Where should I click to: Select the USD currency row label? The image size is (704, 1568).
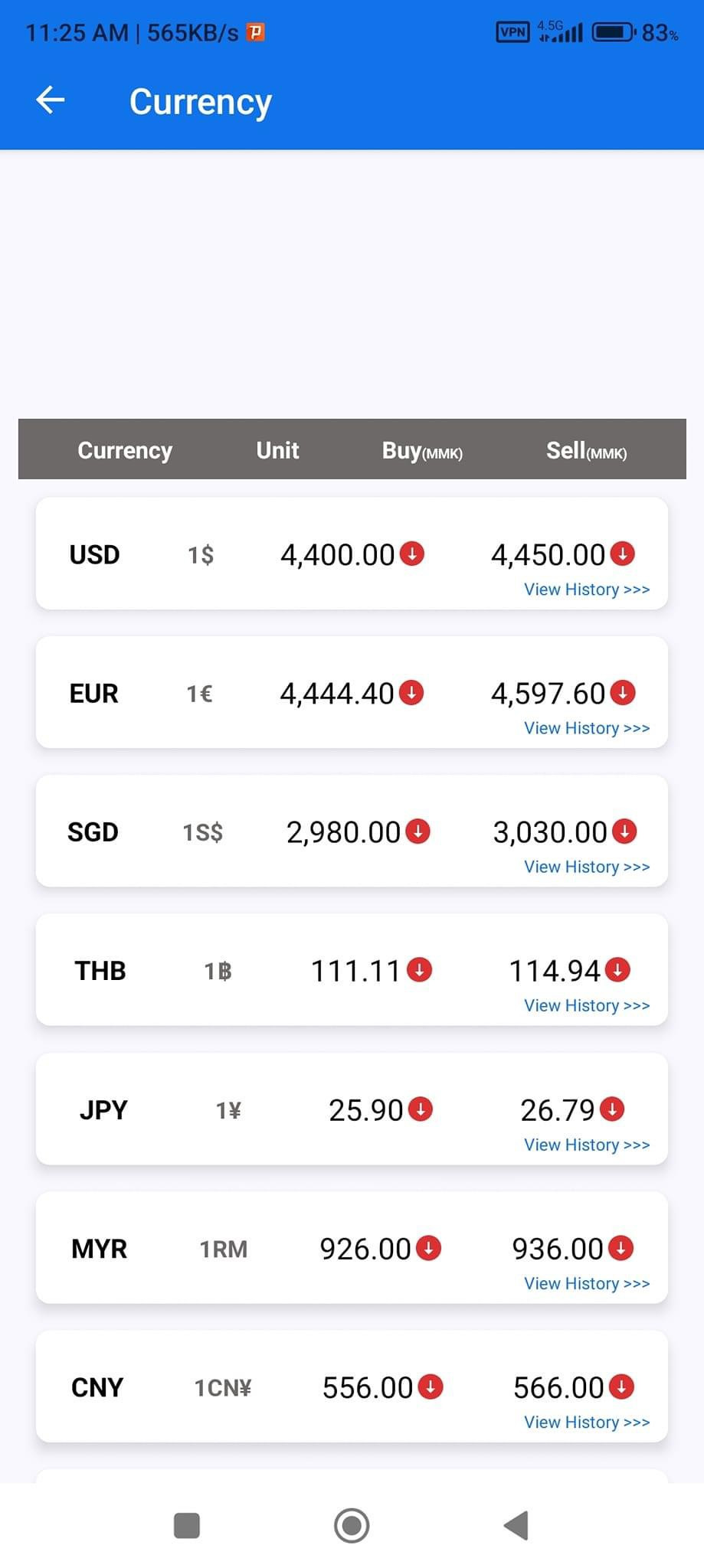(94, 554)
